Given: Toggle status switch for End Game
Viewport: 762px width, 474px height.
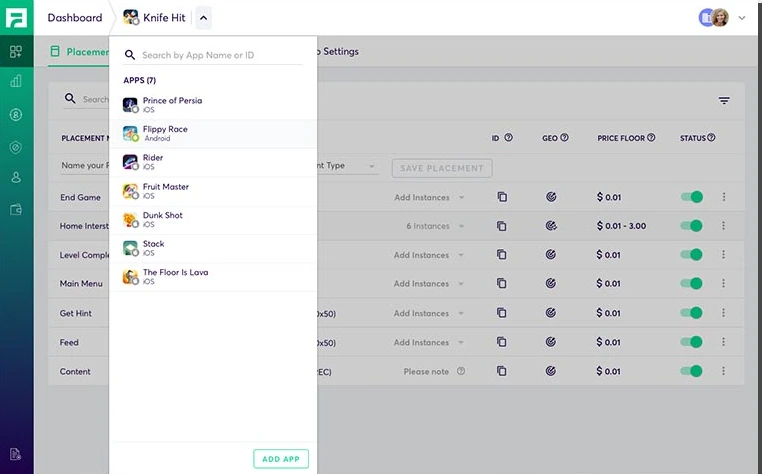Looking at the screenshot, I should pos(692,197).
